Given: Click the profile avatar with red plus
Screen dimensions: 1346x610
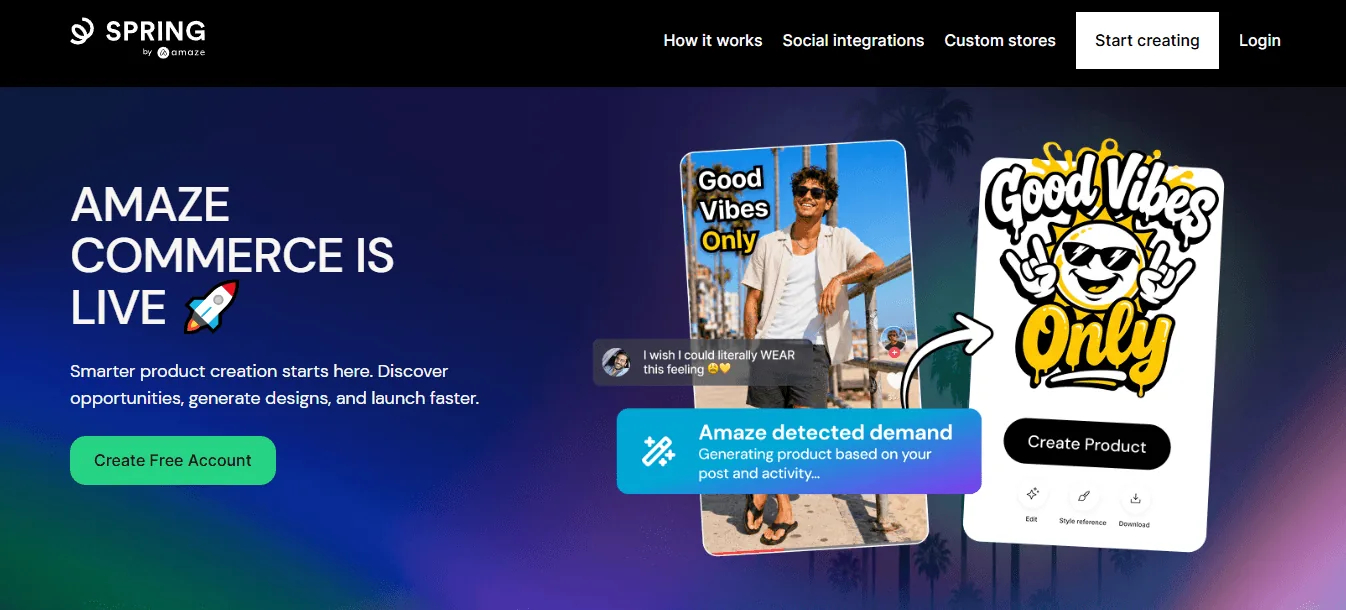Looking at the screenshot, I should [893, 340].
